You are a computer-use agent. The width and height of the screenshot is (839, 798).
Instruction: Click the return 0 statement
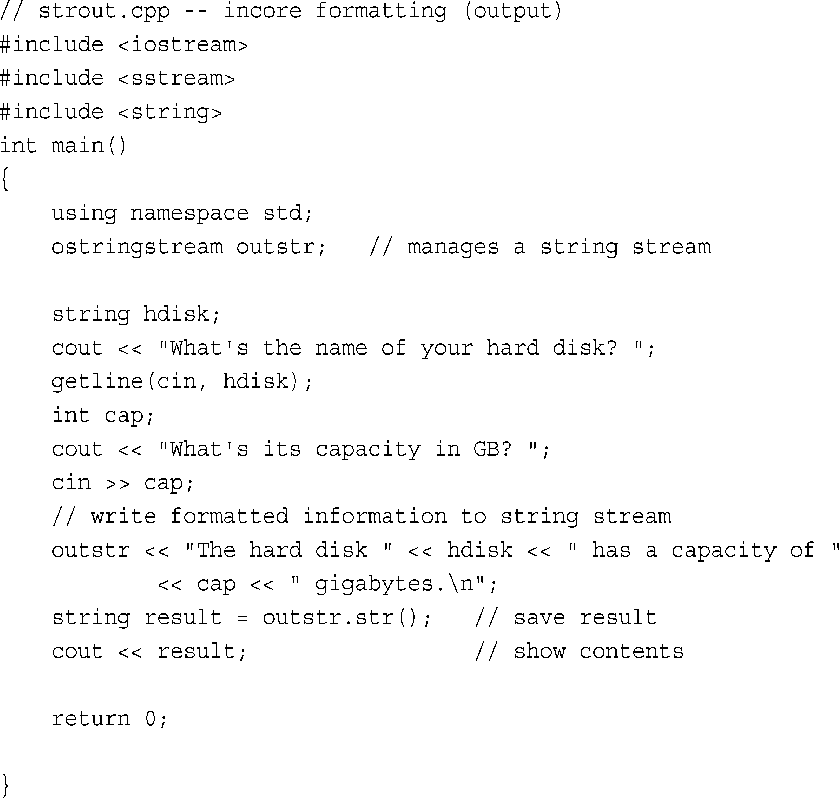pos(110,719)
